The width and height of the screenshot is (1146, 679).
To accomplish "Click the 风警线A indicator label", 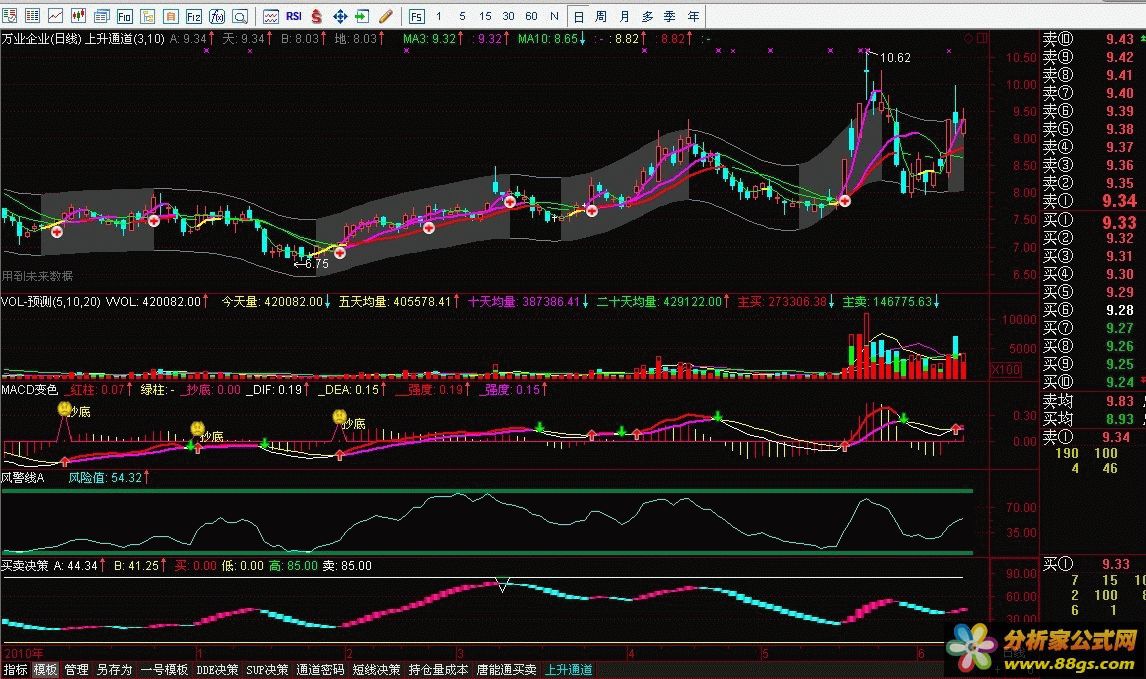I will pos(23,477).
